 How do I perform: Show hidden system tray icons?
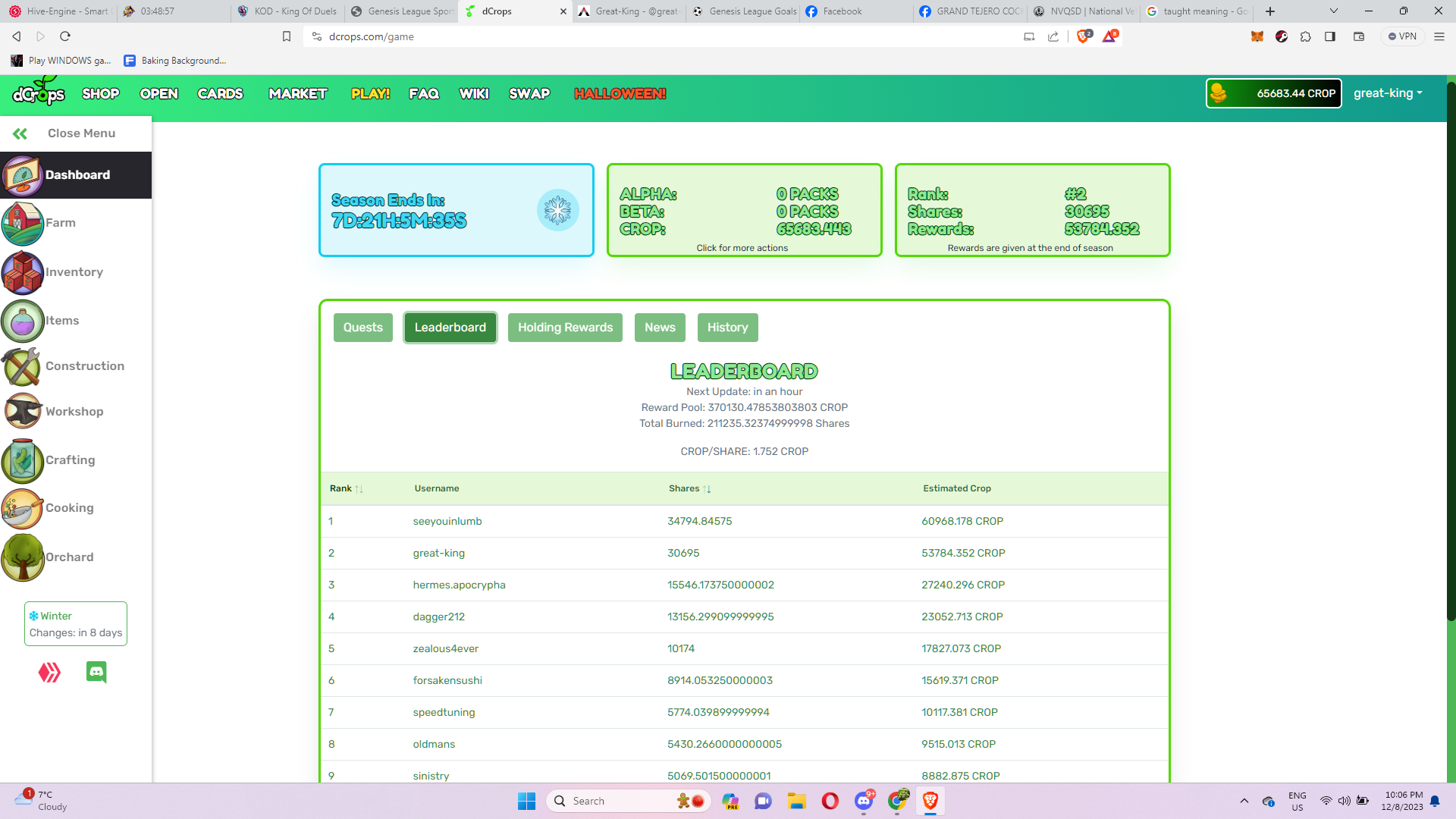(x=1244, y=801)
